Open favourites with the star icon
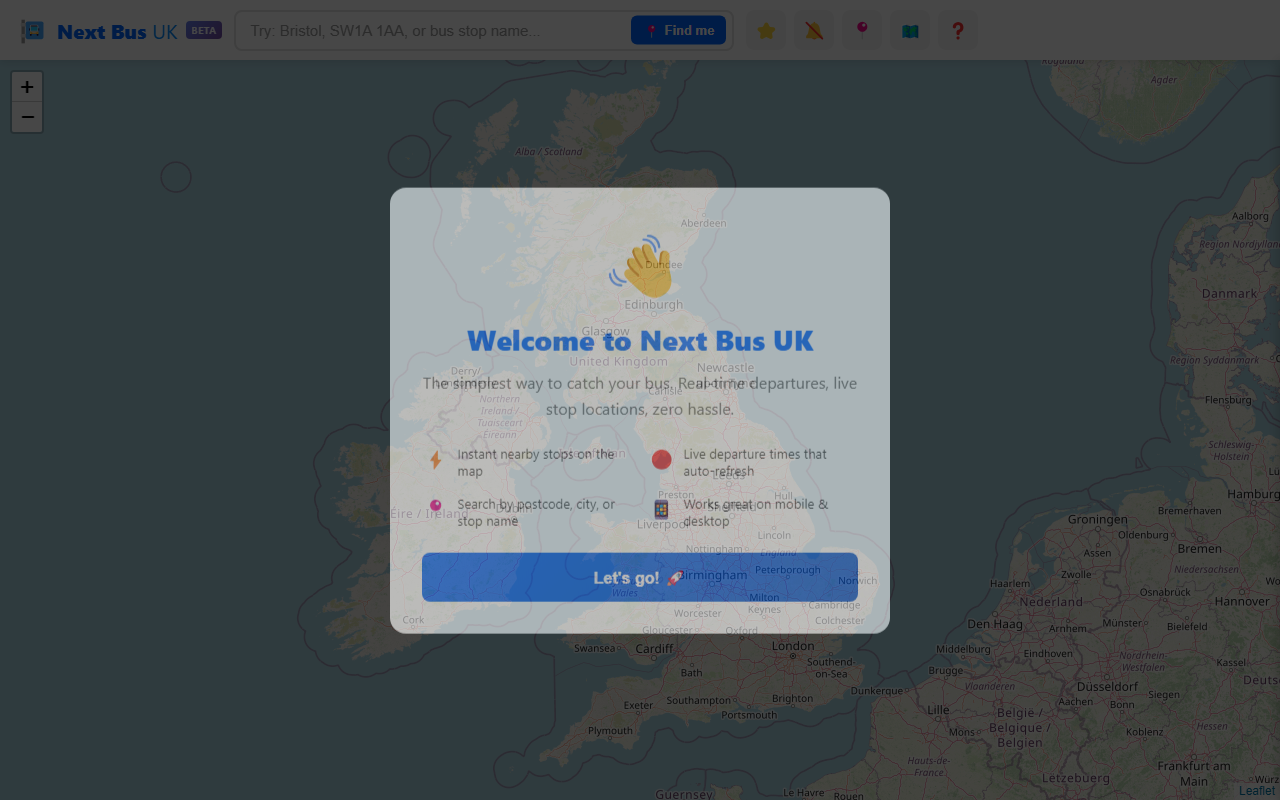 click(766, 31)
